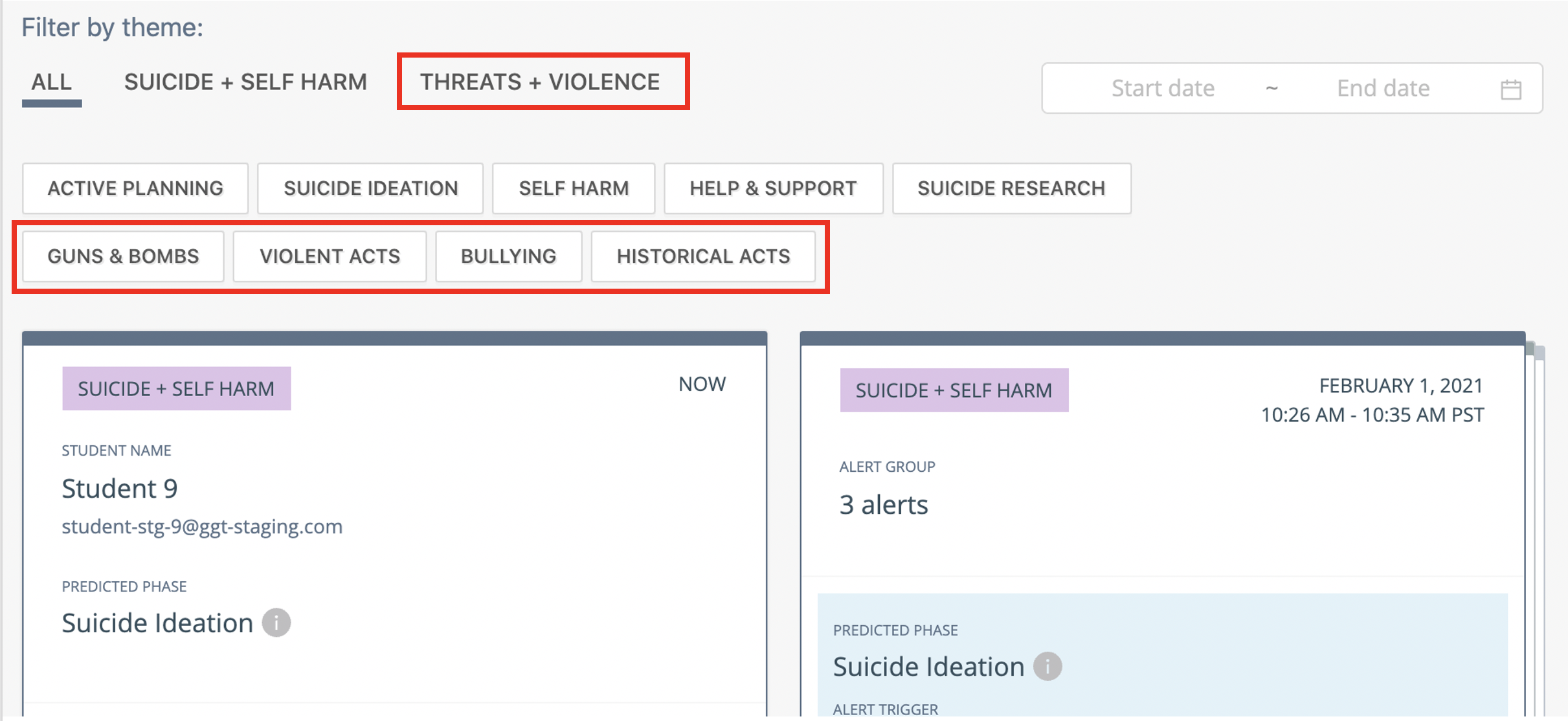
Task: Click SUICIDE + SELF HARM tag on alert group card
Action: [954, 390]
